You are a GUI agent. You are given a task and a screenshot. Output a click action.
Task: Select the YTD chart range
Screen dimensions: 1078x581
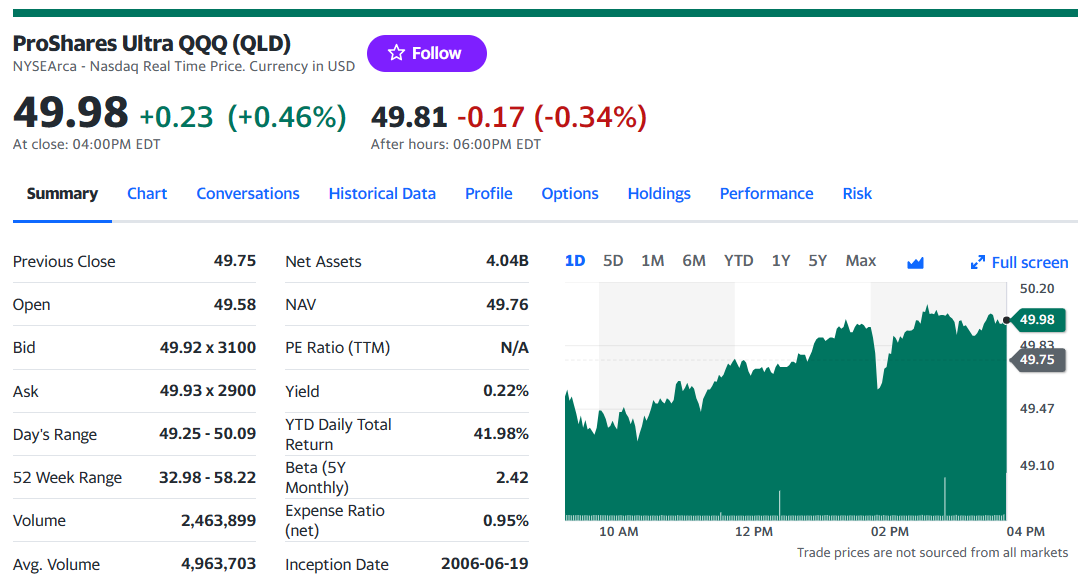click(x=738, y=261)
